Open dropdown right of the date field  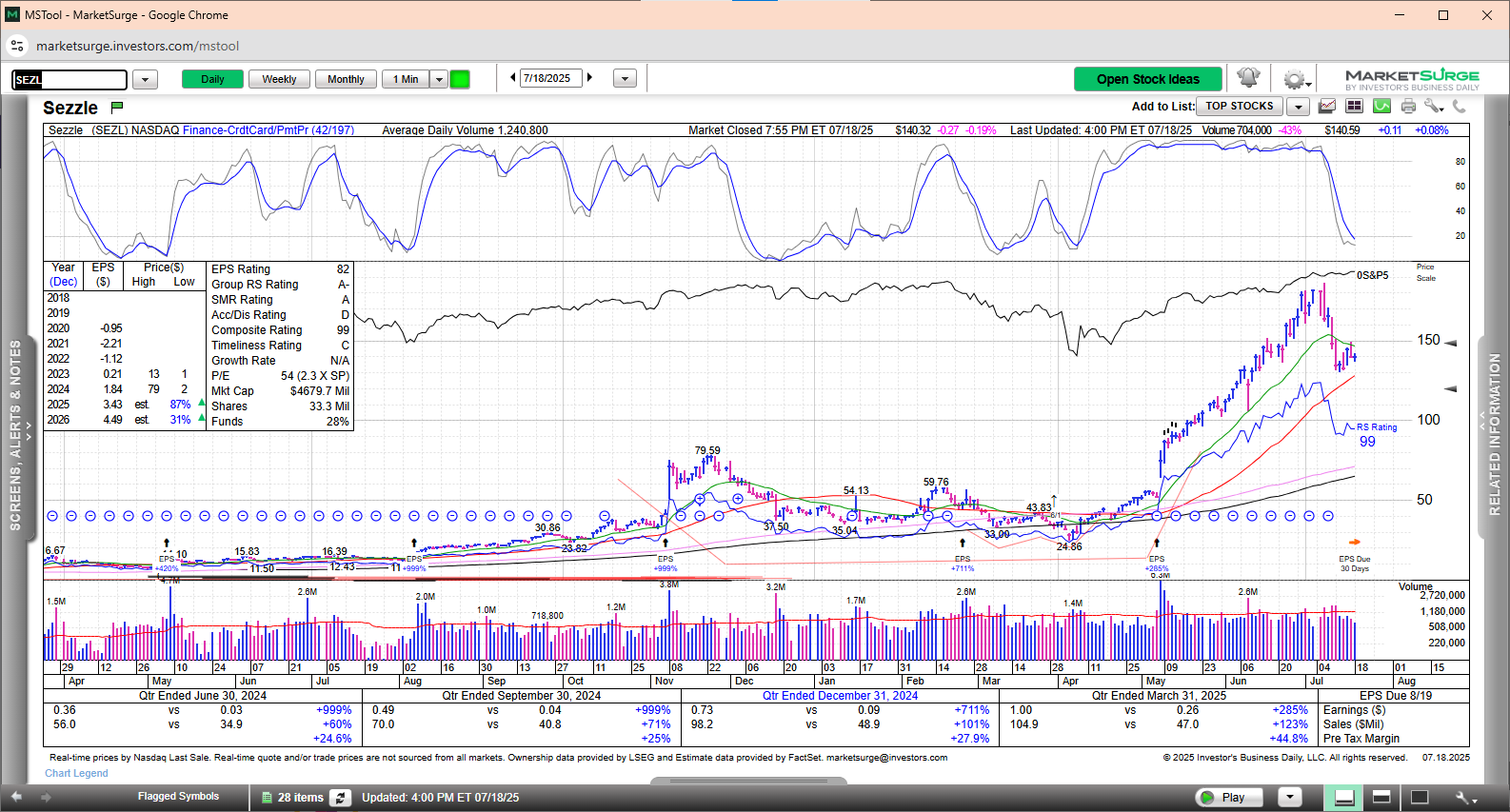(x=625, y=79)
